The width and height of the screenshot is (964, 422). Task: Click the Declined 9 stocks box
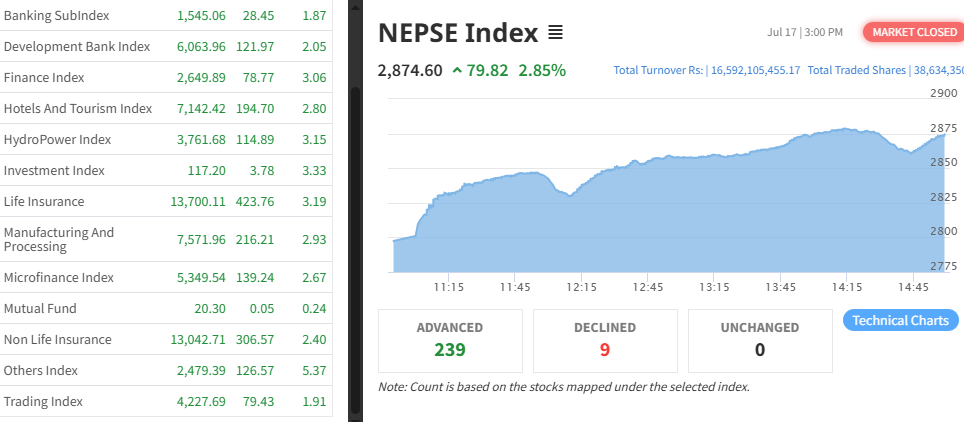coord(605,340)
